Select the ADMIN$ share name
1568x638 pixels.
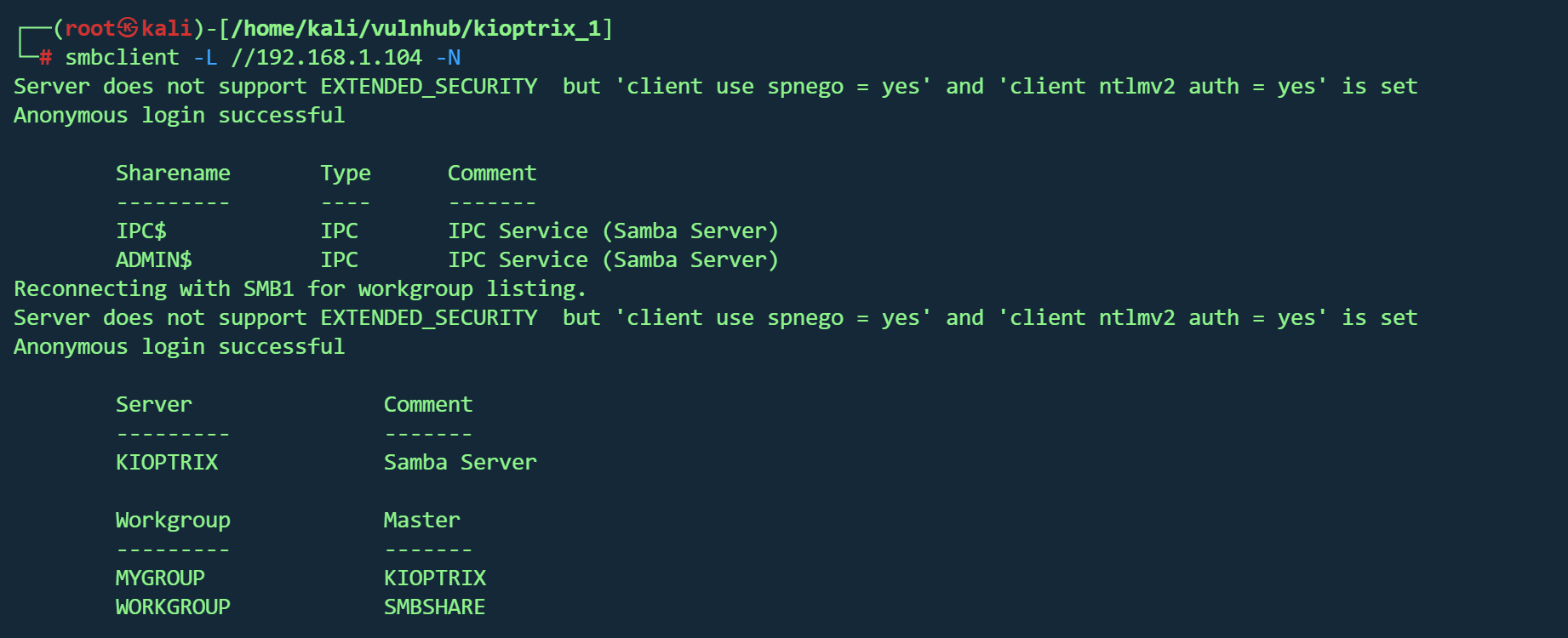[x=154, y=260]
